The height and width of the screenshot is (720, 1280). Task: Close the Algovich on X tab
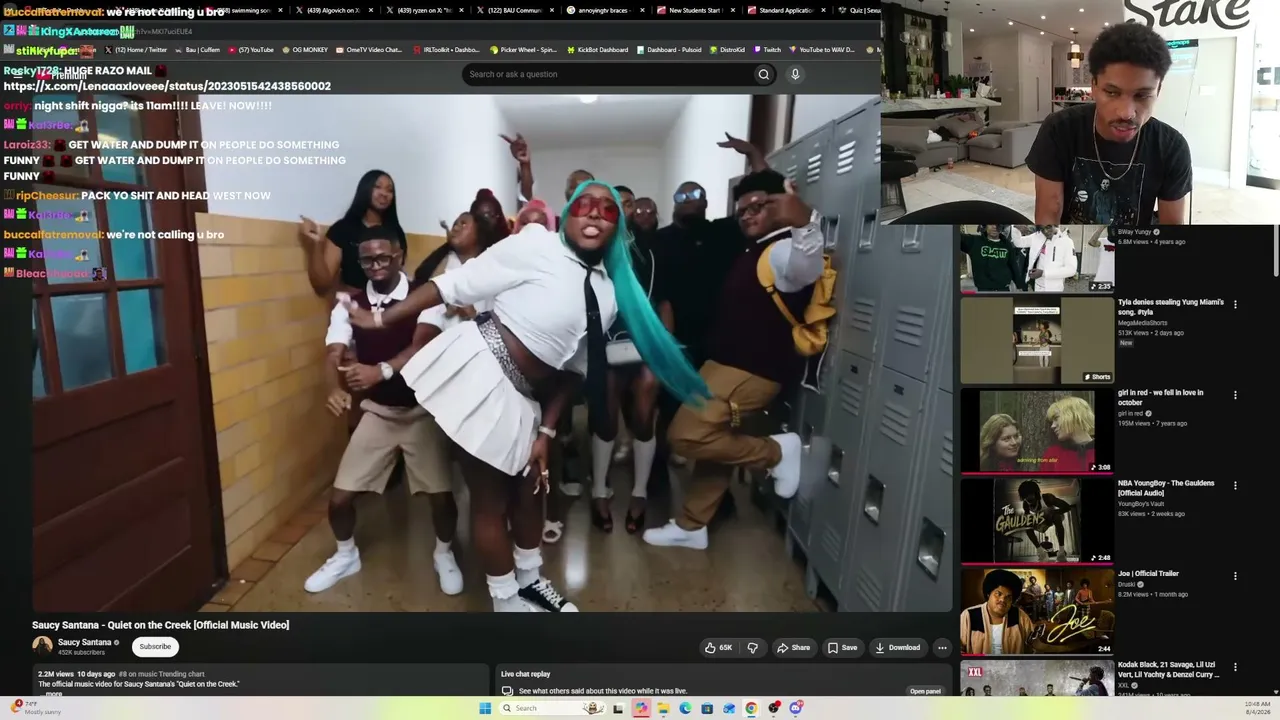pyautogui.click(x=371, y=10)
